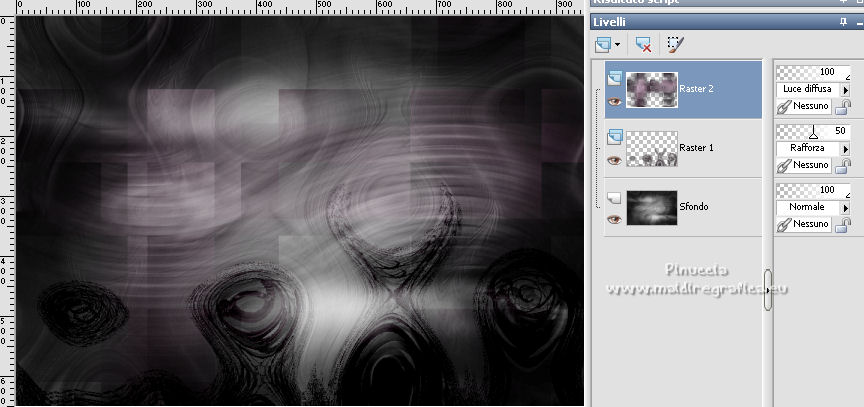Select the Sfondo layer thumbnail
Viewport: 864px width, 407px height.
click(652, 208)
